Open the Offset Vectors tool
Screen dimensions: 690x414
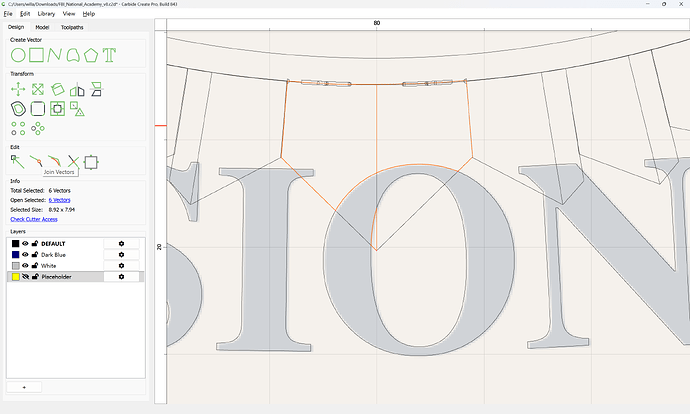coord(18,109)
